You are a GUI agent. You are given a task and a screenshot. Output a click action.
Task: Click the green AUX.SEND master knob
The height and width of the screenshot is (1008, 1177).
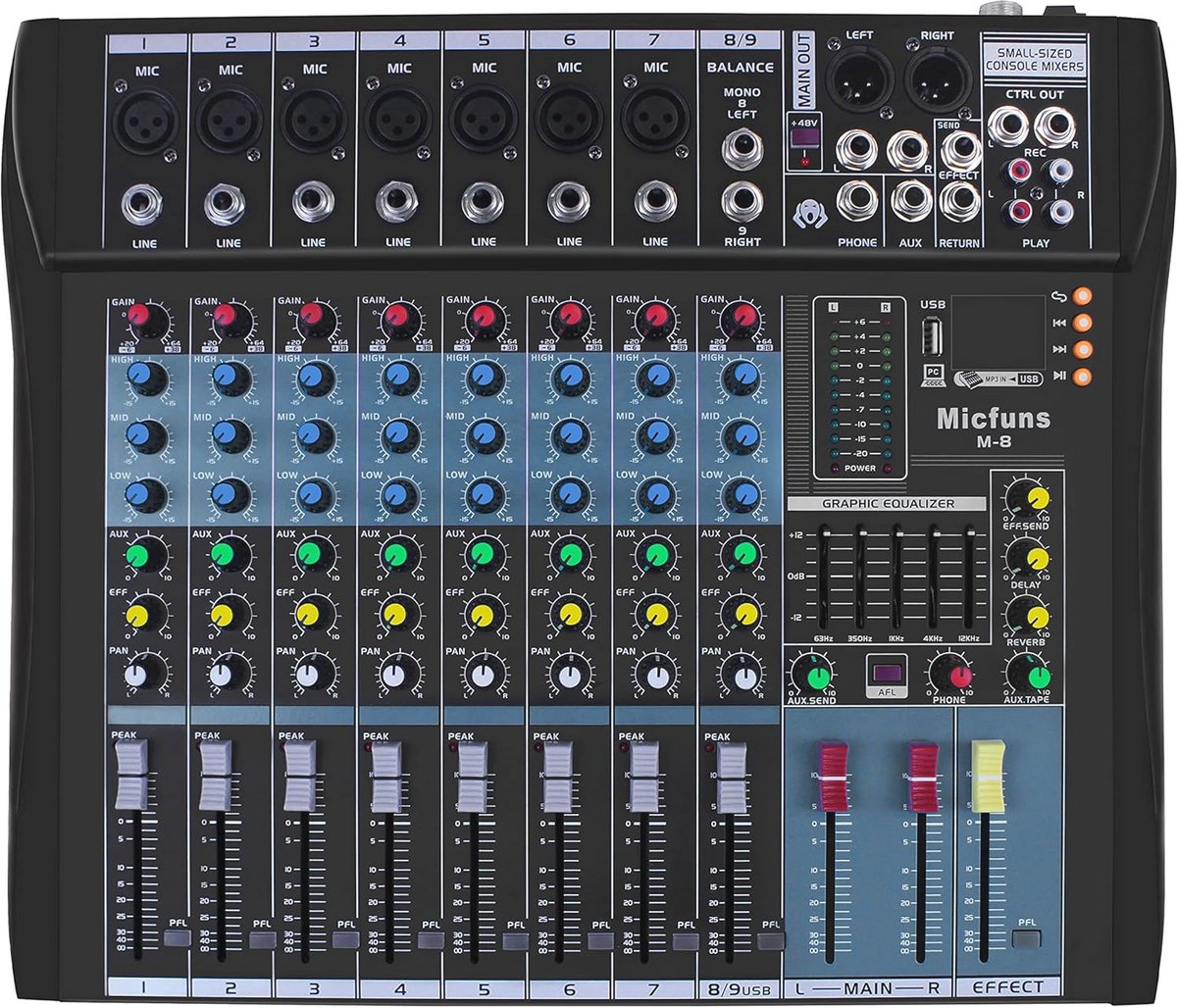pos(814,675)
